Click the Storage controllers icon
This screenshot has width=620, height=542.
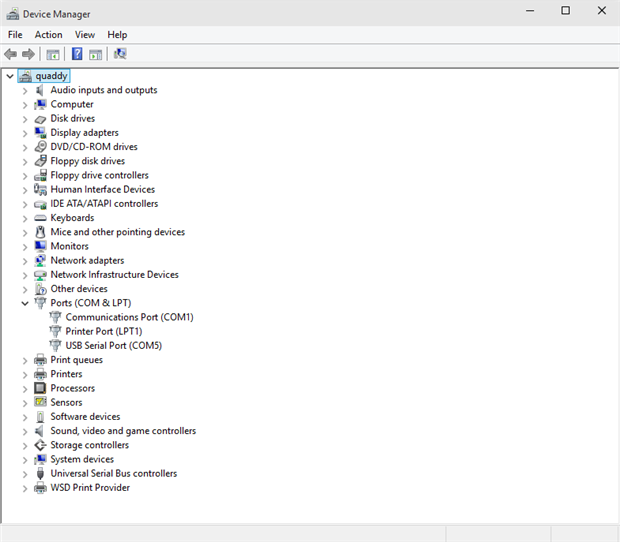[x=40, y=445]
